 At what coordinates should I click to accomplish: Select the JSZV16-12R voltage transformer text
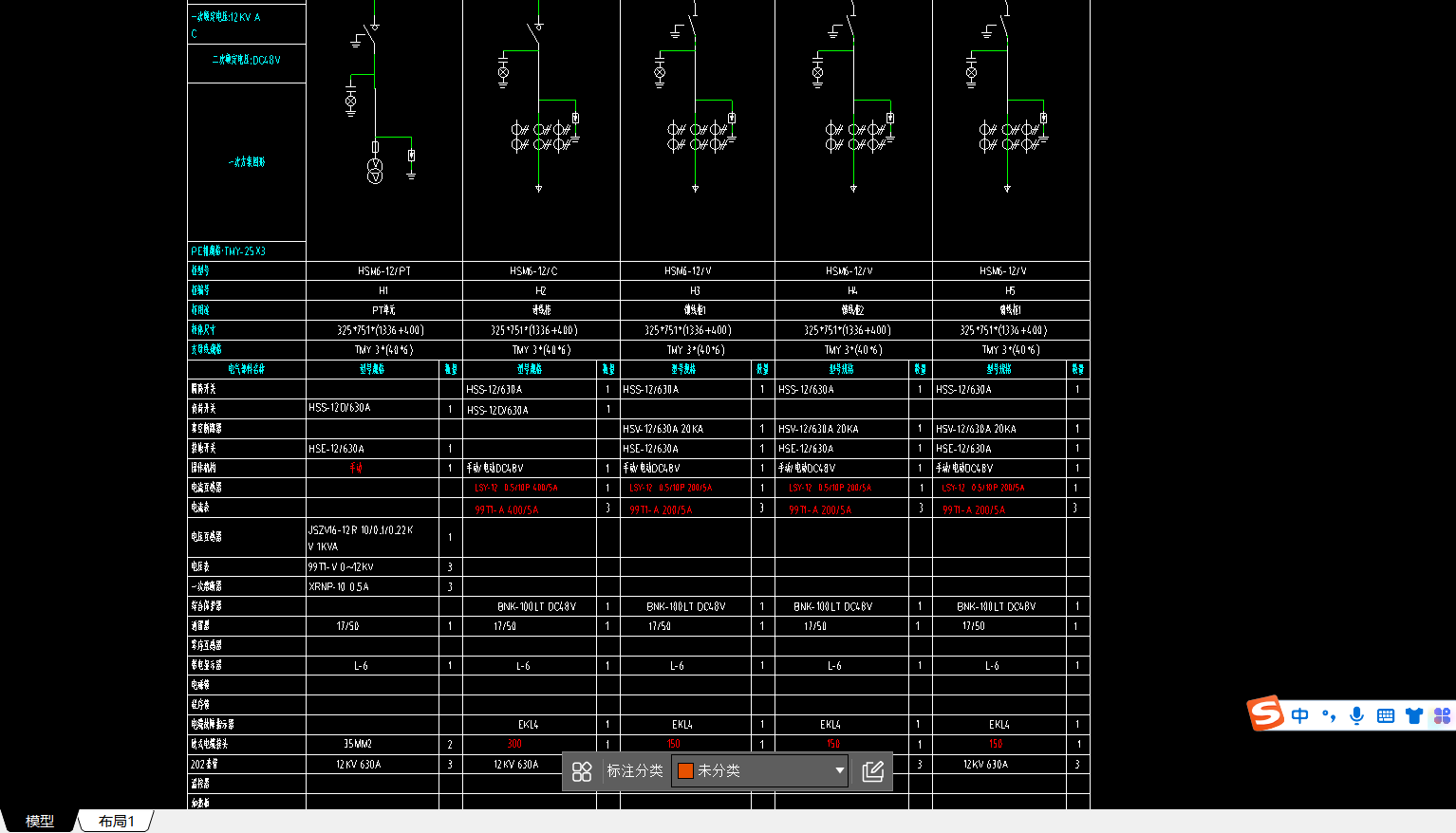[361, 538]
